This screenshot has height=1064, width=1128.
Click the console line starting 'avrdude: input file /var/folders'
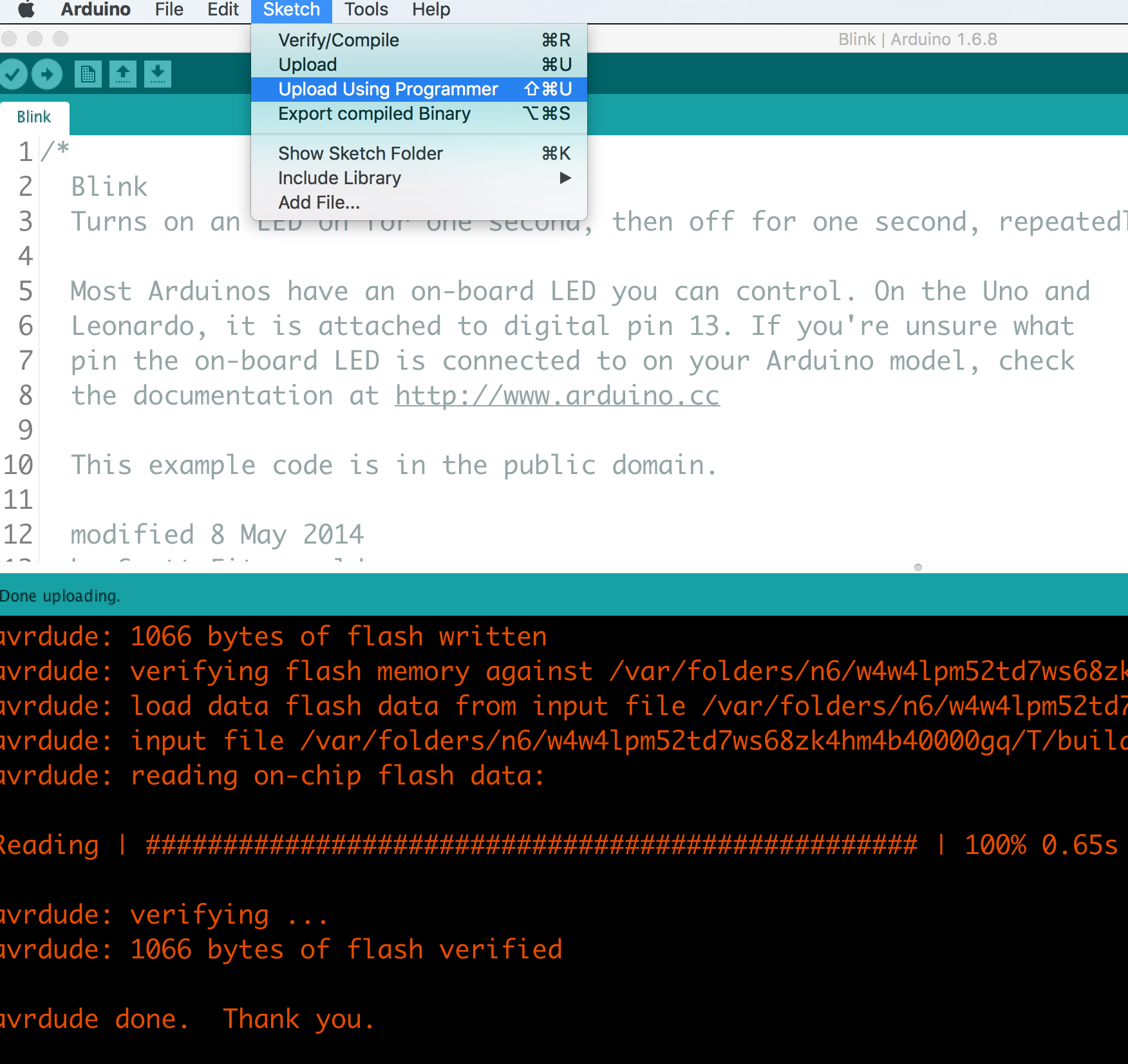(564, 741)
